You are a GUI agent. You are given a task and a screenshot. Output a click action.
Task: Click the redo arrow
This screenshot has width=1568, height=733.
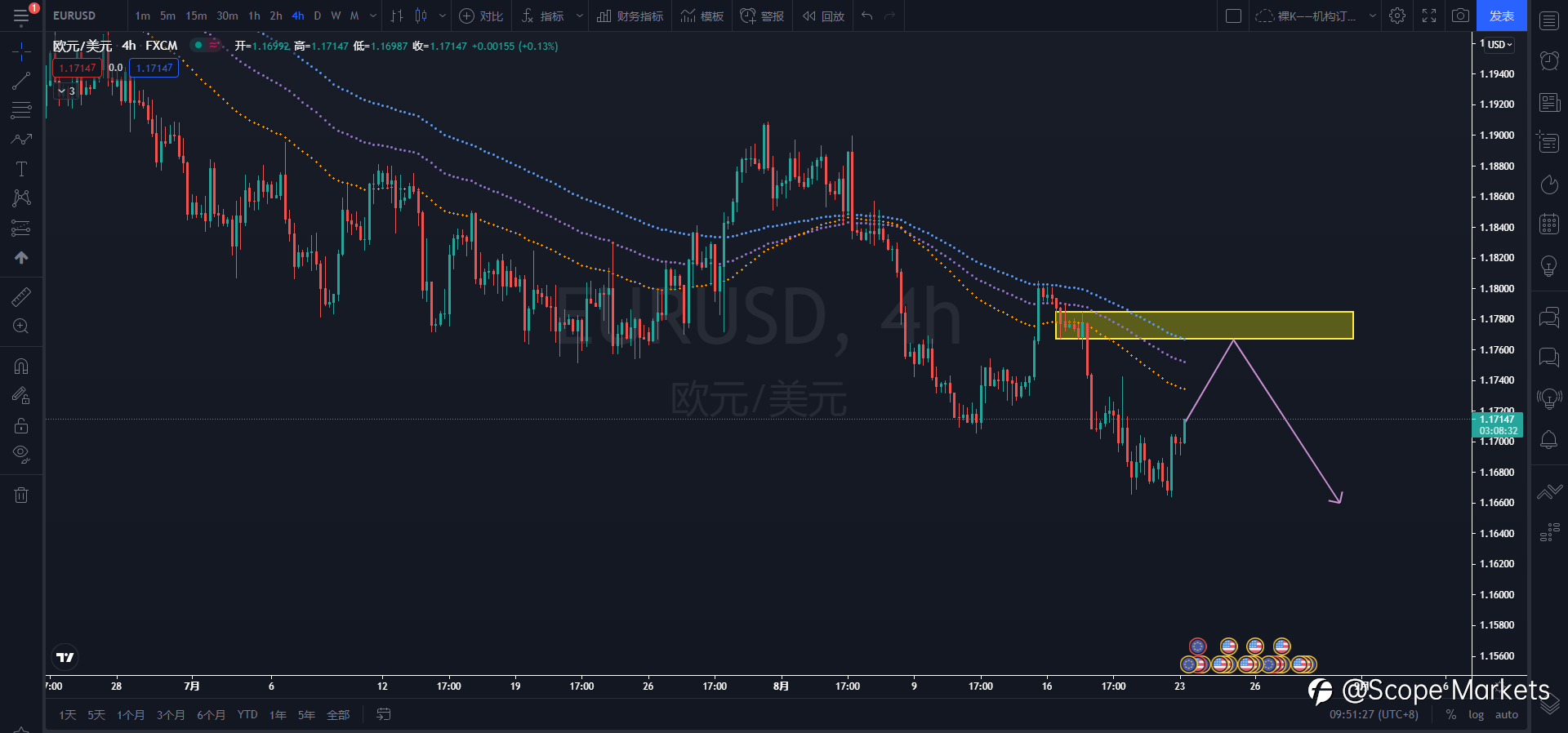tap(890, 16)
